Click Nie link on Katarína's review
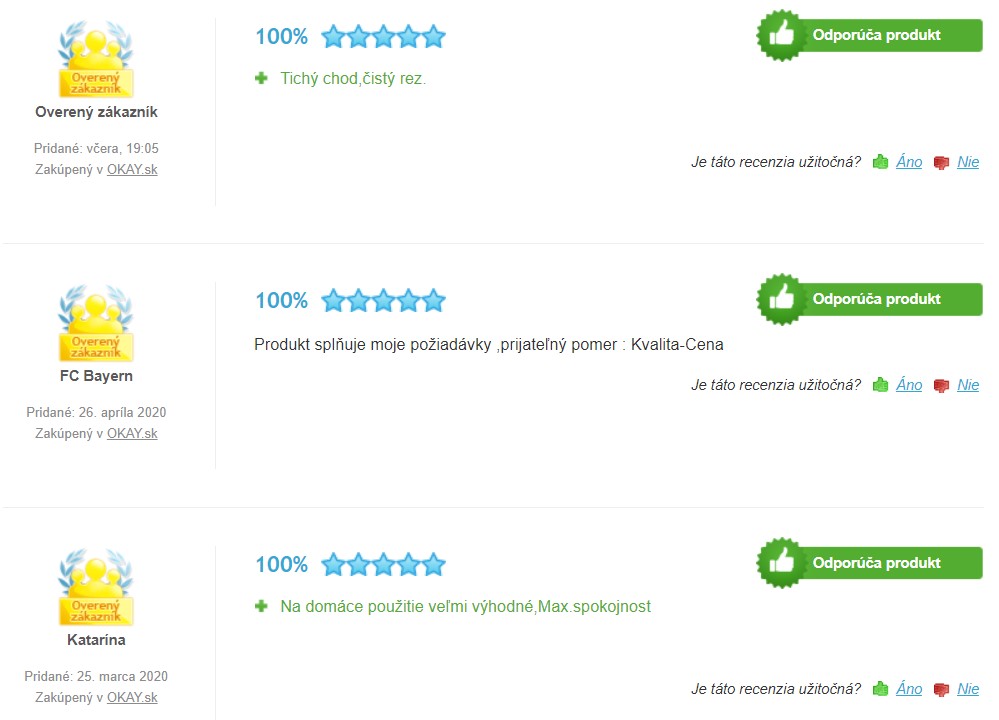 click(968, 689)
